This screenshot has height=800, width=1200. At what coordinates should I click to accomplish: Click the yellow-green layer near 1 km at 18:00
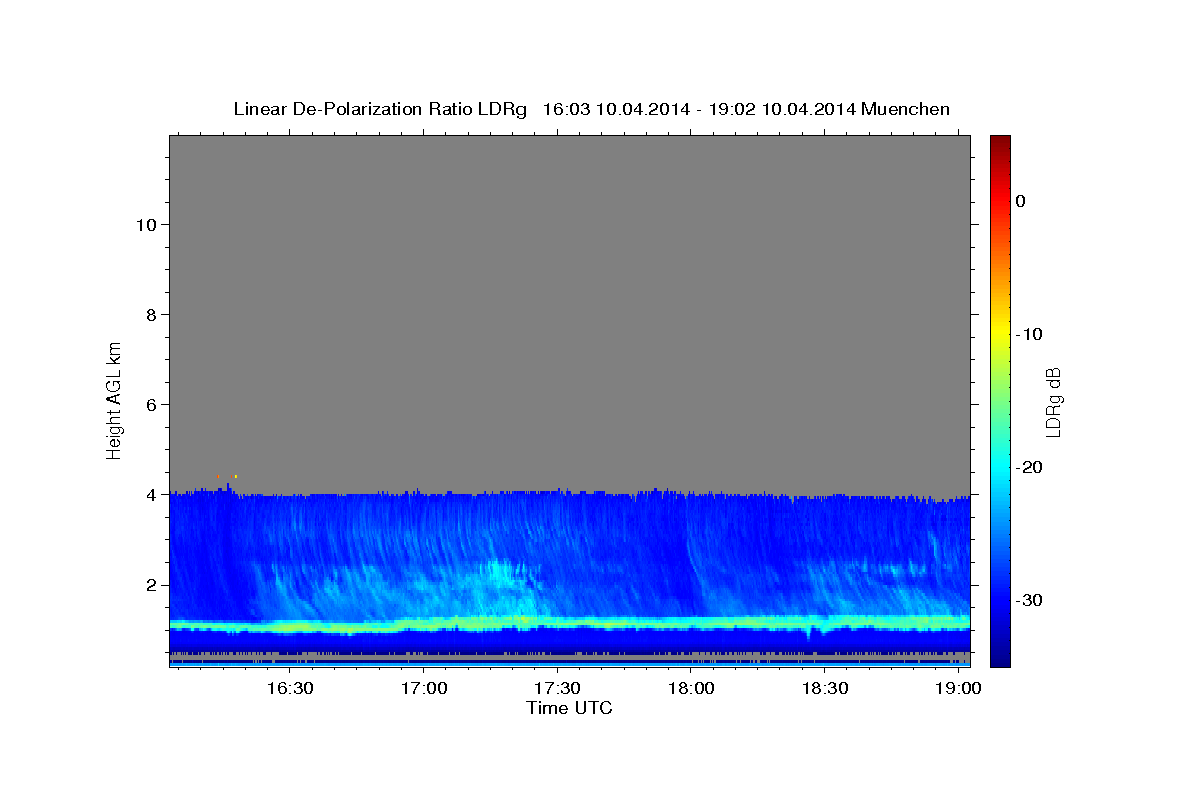click(x=691, y=622)
